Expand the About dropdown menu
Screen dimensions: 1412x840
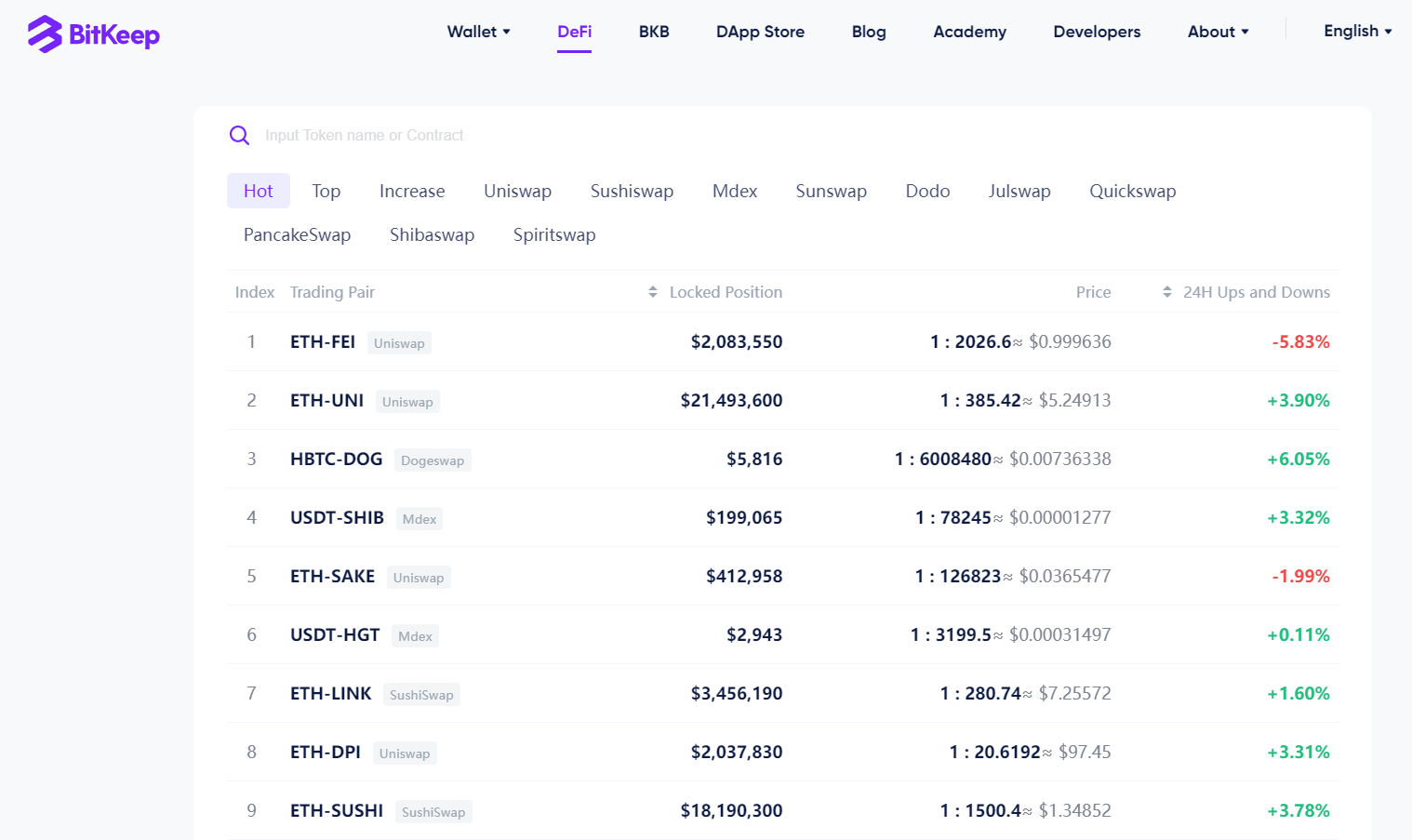coord(1218,32)
